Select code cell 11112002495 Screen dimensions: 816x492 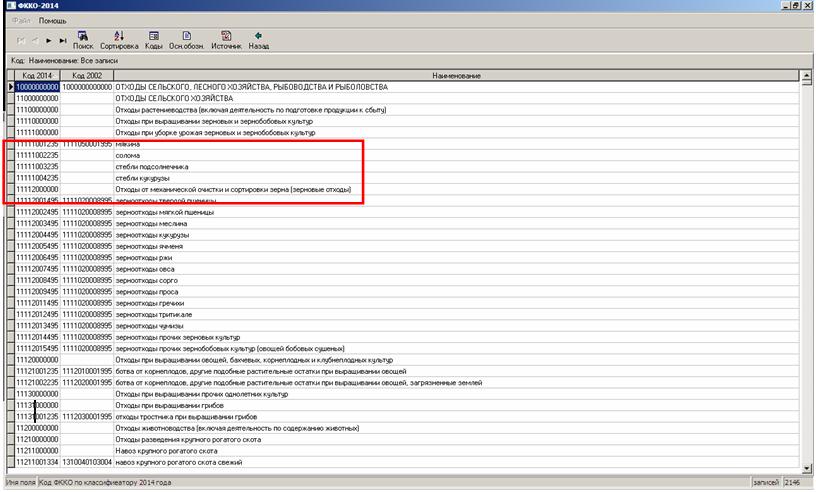[x=36, y=211]
